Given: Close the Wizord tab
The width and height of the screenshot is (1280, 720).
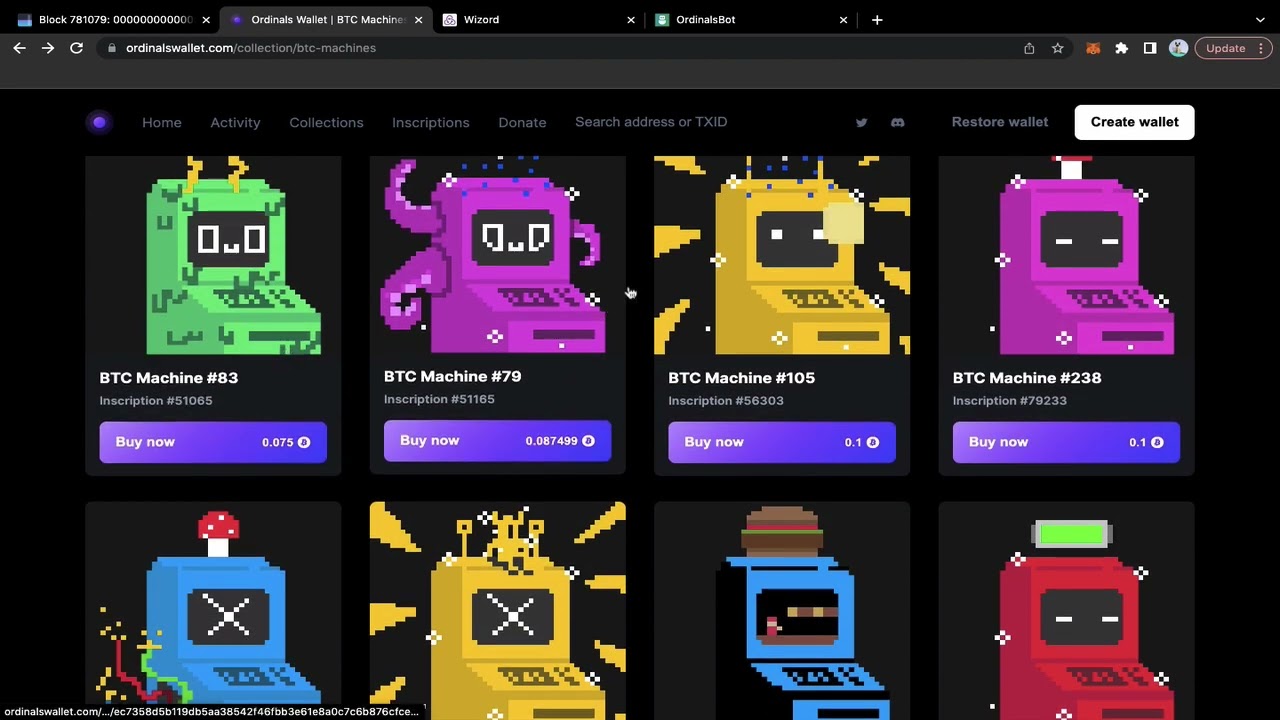Looking at the screenshot, I should (x=631, y=20).
